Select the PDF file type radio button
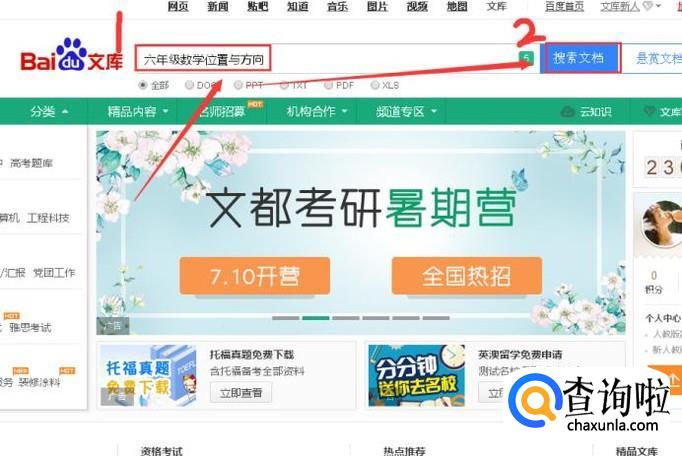682x456 pixels. click(328, 85)
